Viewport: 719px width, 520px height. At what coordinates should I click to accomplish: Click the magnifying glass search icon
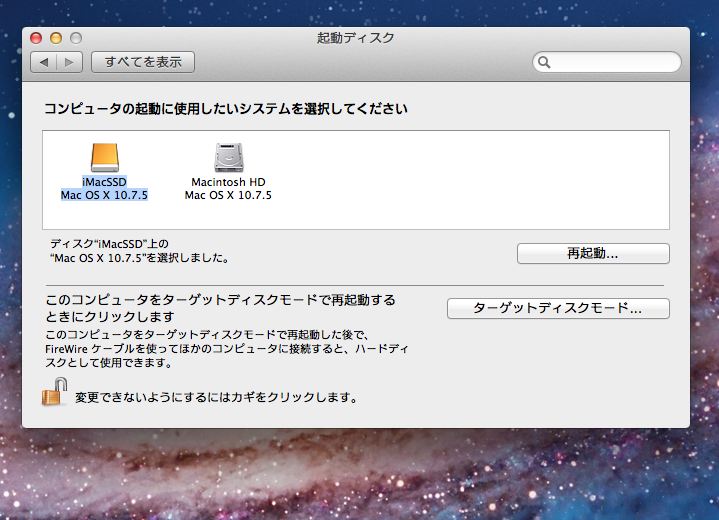pos(544,62)
